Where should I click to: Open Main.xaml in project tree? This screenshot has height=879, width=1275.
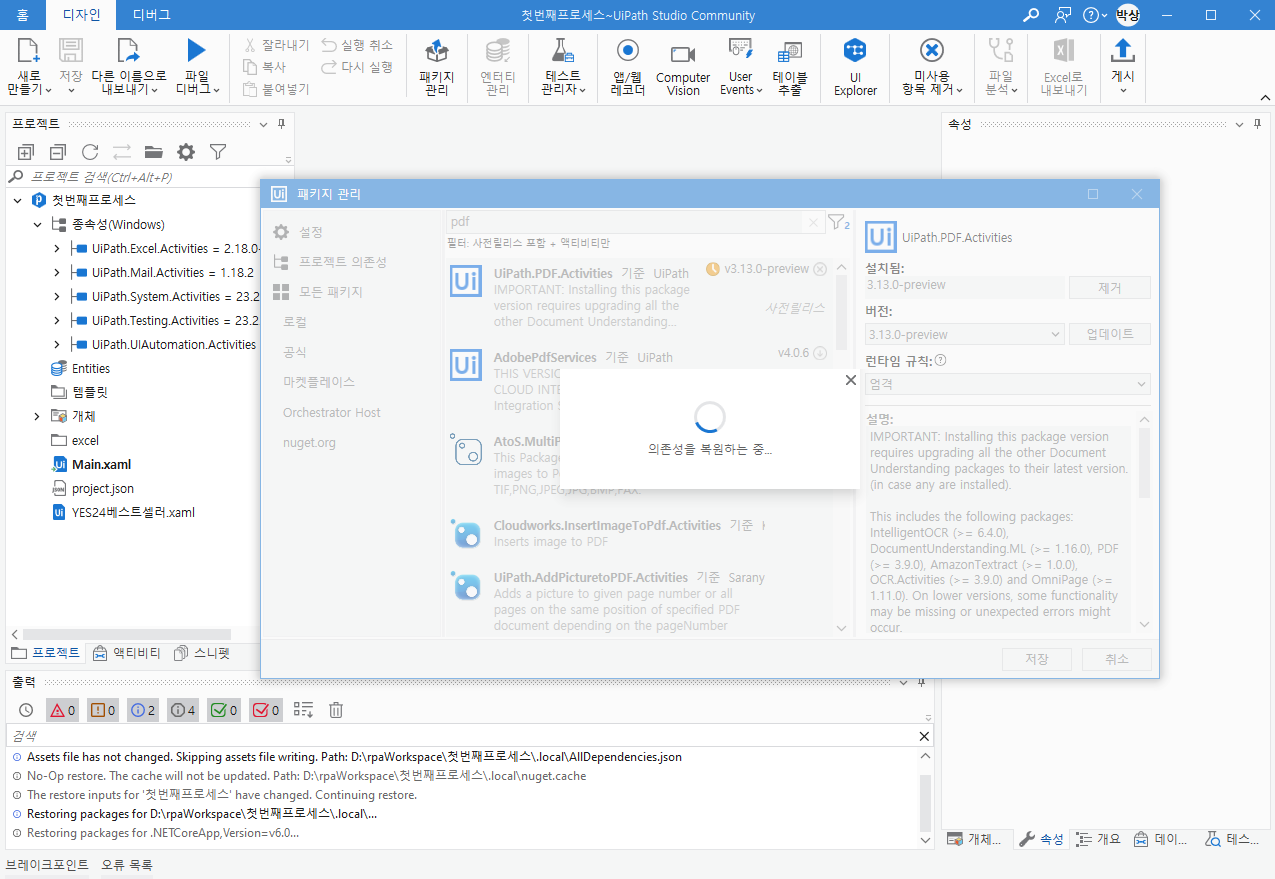point(101,465)
